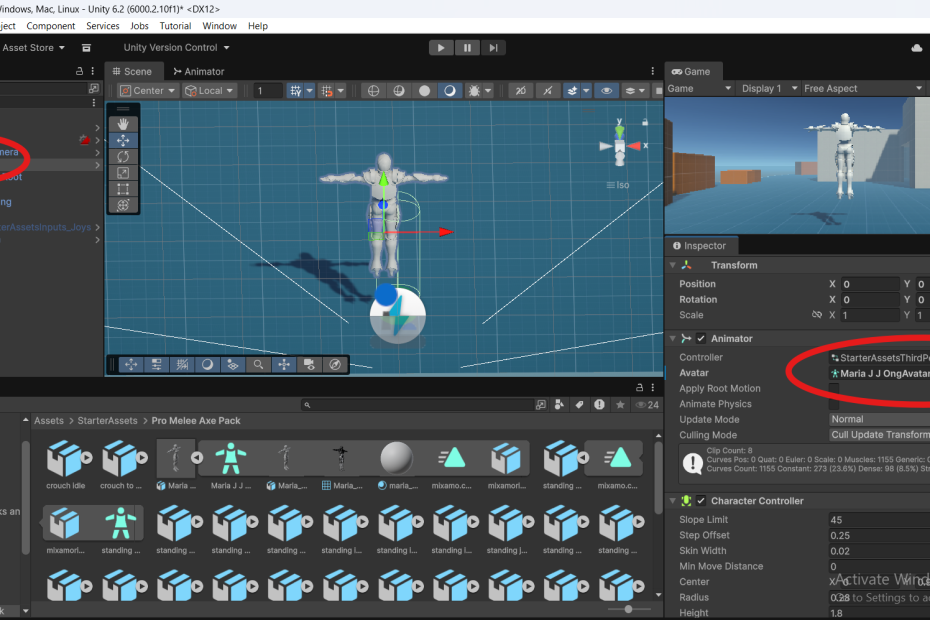Viewport: 930px width, 620px height.
Task: Disable the Animator component checkbox
Action: point(701,339)
